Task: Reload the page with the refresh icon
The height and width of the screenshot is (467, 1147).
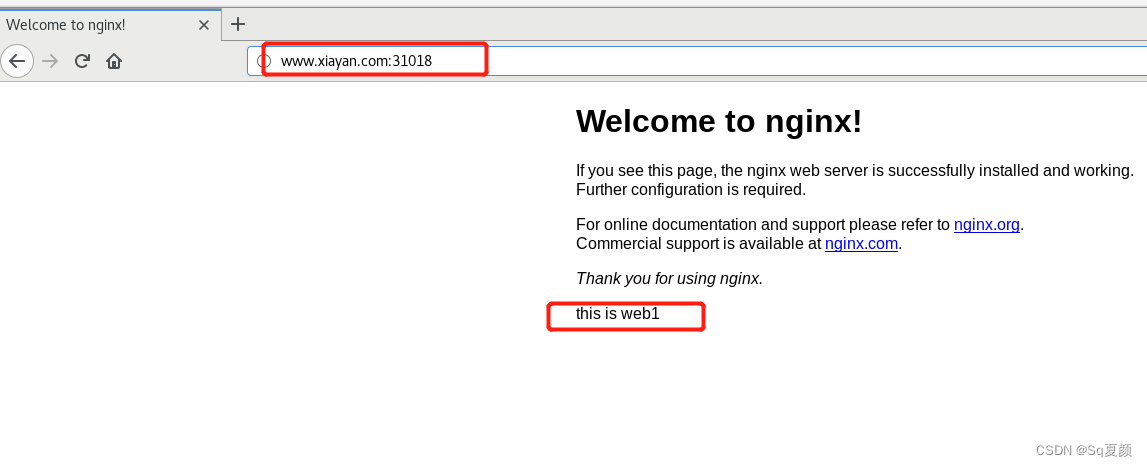Action: tap(82, 61)
